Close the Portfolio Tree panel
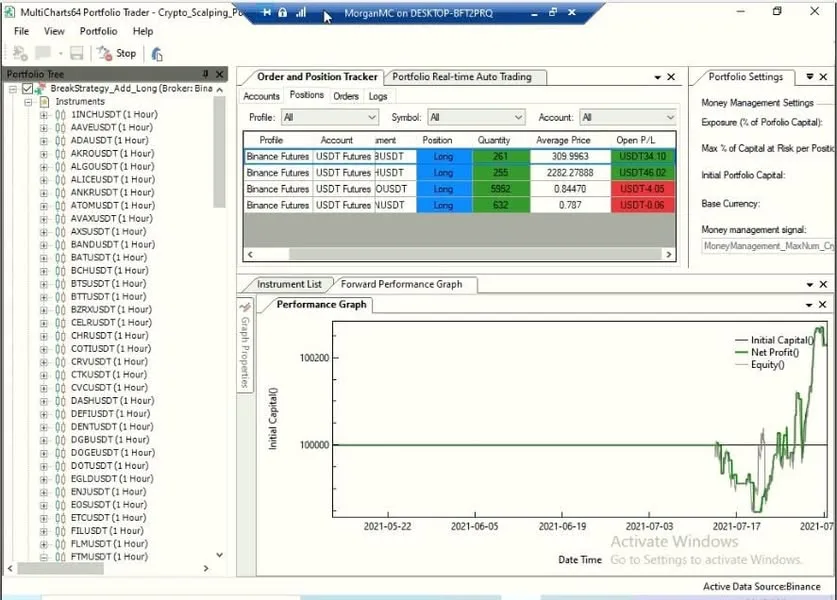 coord(220,74)
